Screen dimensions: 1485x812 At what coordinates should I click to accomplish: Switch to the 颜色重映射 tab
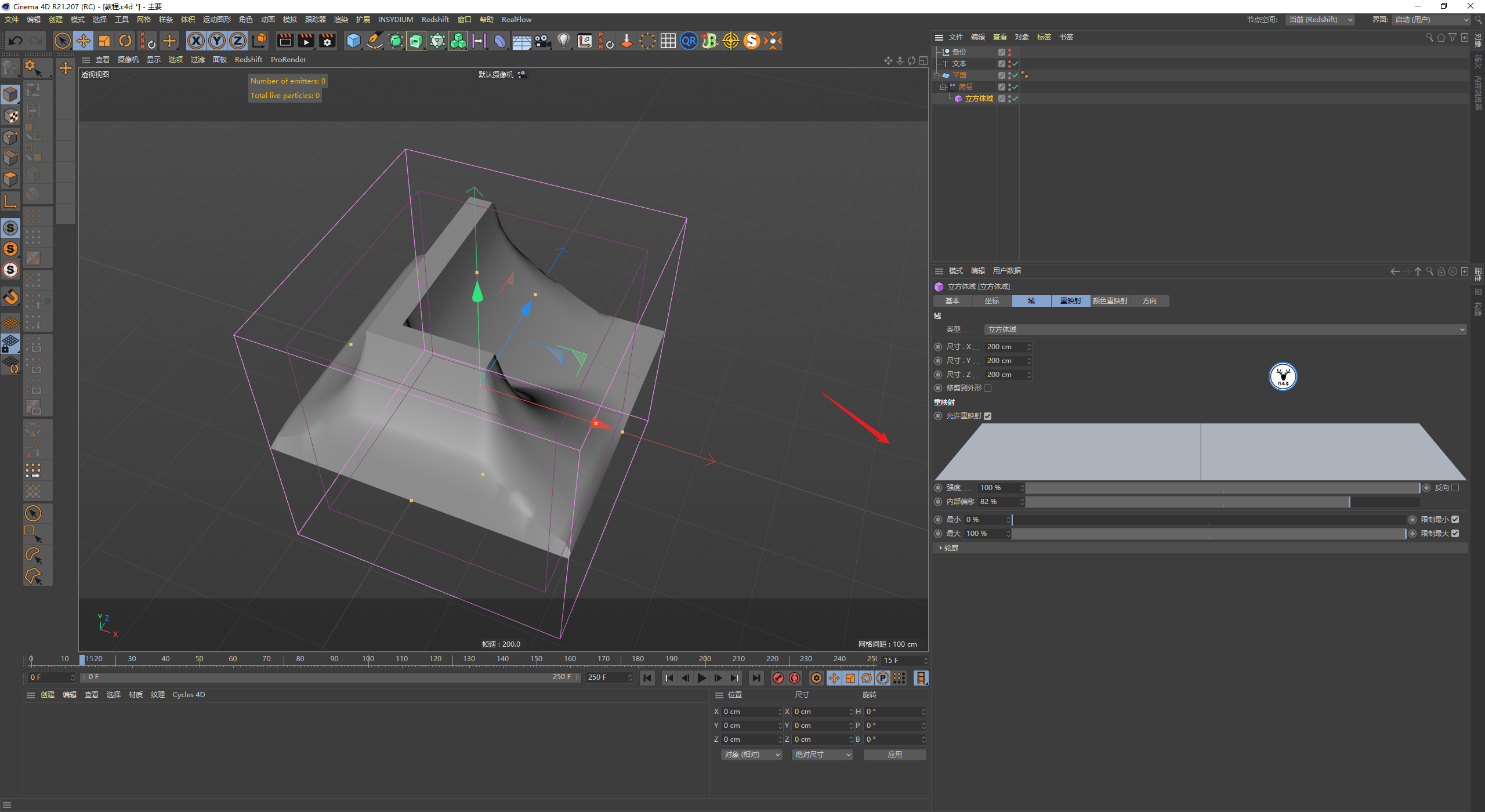[x=1110, y=301]
